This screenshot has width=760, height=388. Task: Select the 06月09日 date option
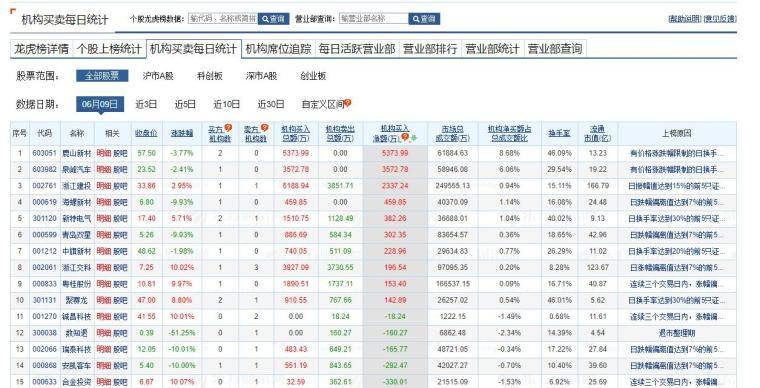pos(100,104)
